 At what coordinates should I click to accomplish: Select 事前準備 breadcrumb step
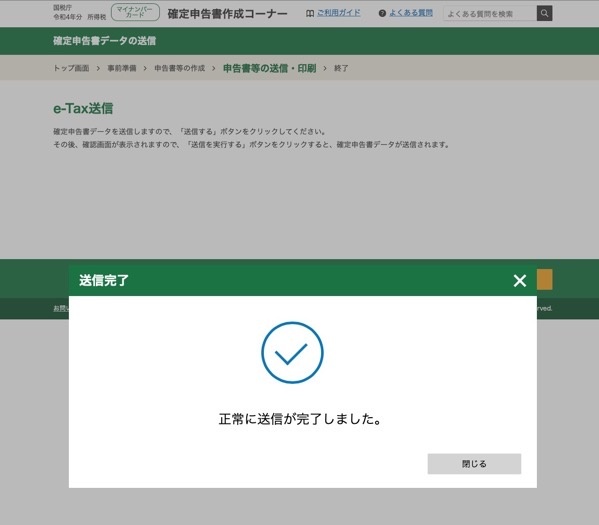[121, 68]
